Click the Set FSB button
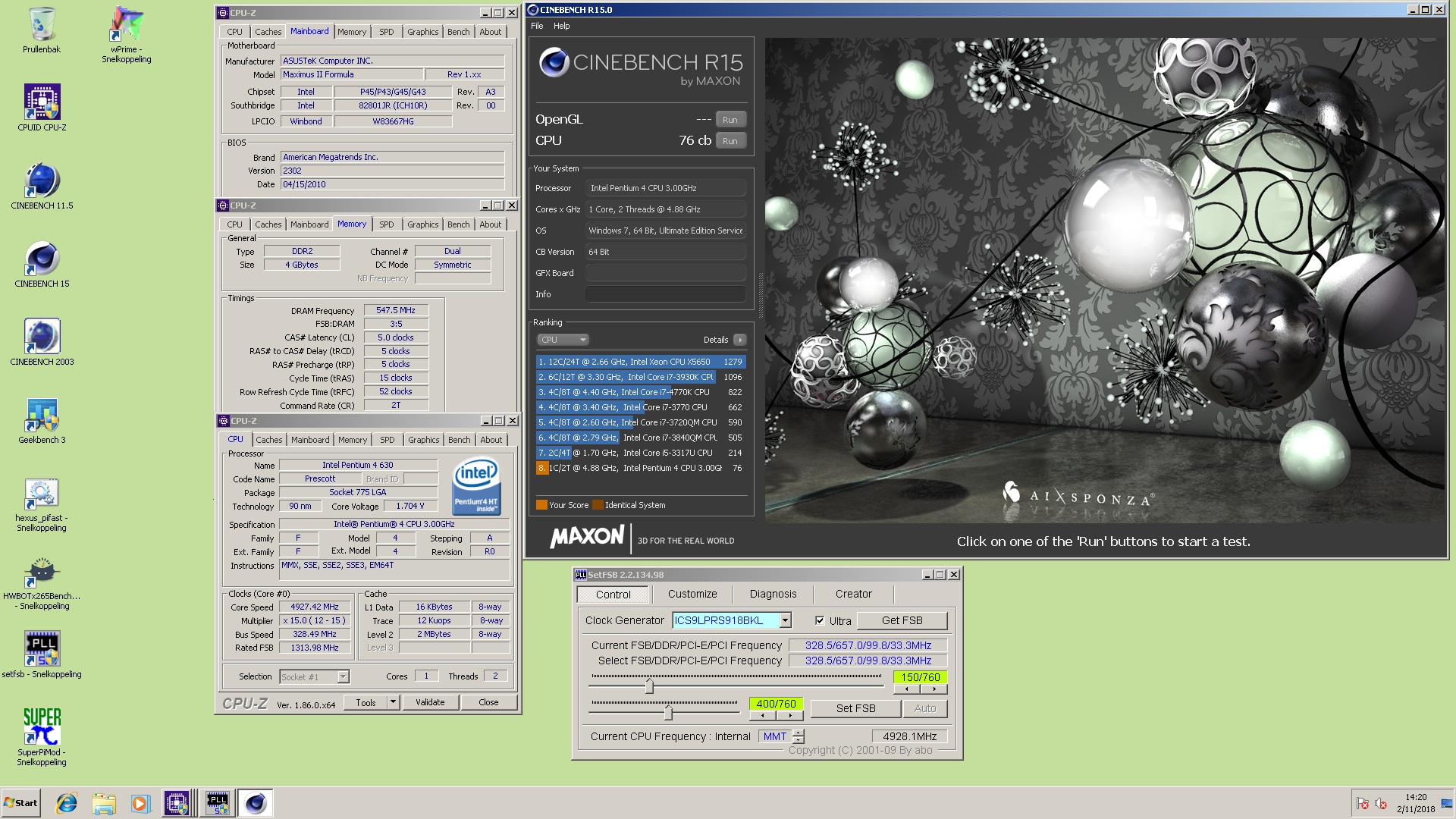The image size is (1456, 819). [855, 708]
